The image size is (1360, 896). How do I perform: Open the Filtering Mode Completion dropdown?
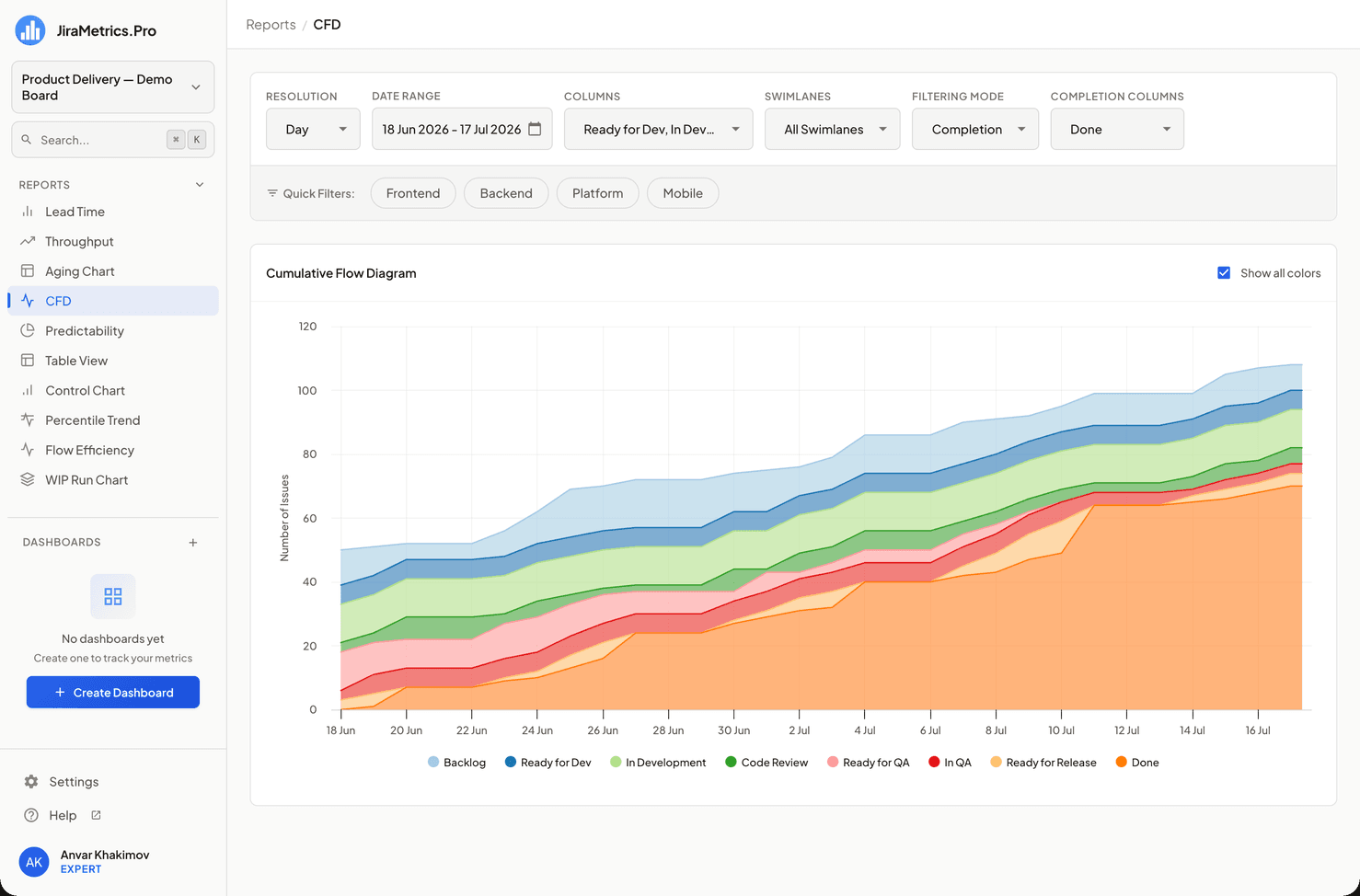tap(975, 129)
